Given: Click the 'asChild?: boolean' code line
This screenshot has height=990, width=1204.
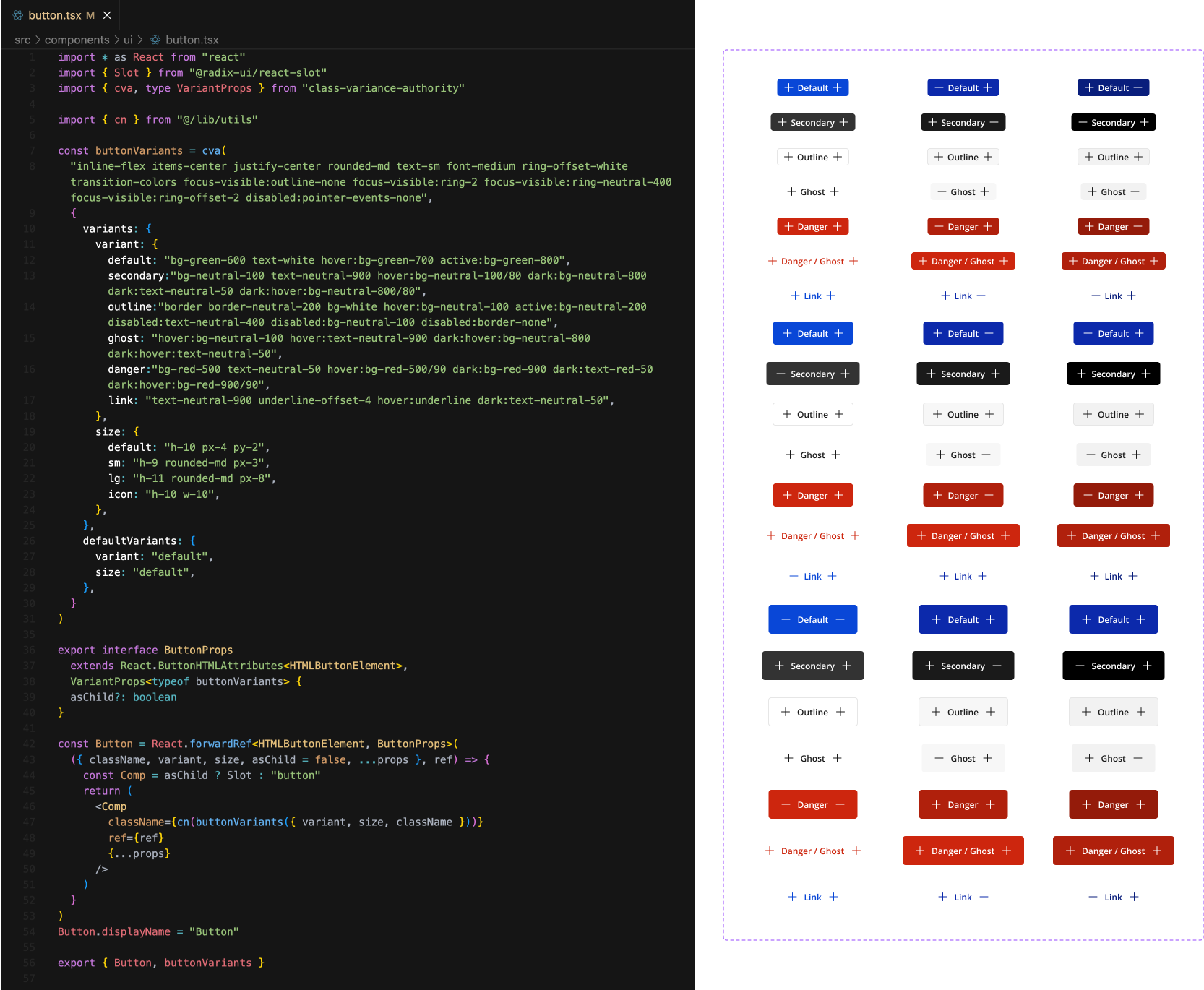Looking at the screenshot, I should coord(124,697).
